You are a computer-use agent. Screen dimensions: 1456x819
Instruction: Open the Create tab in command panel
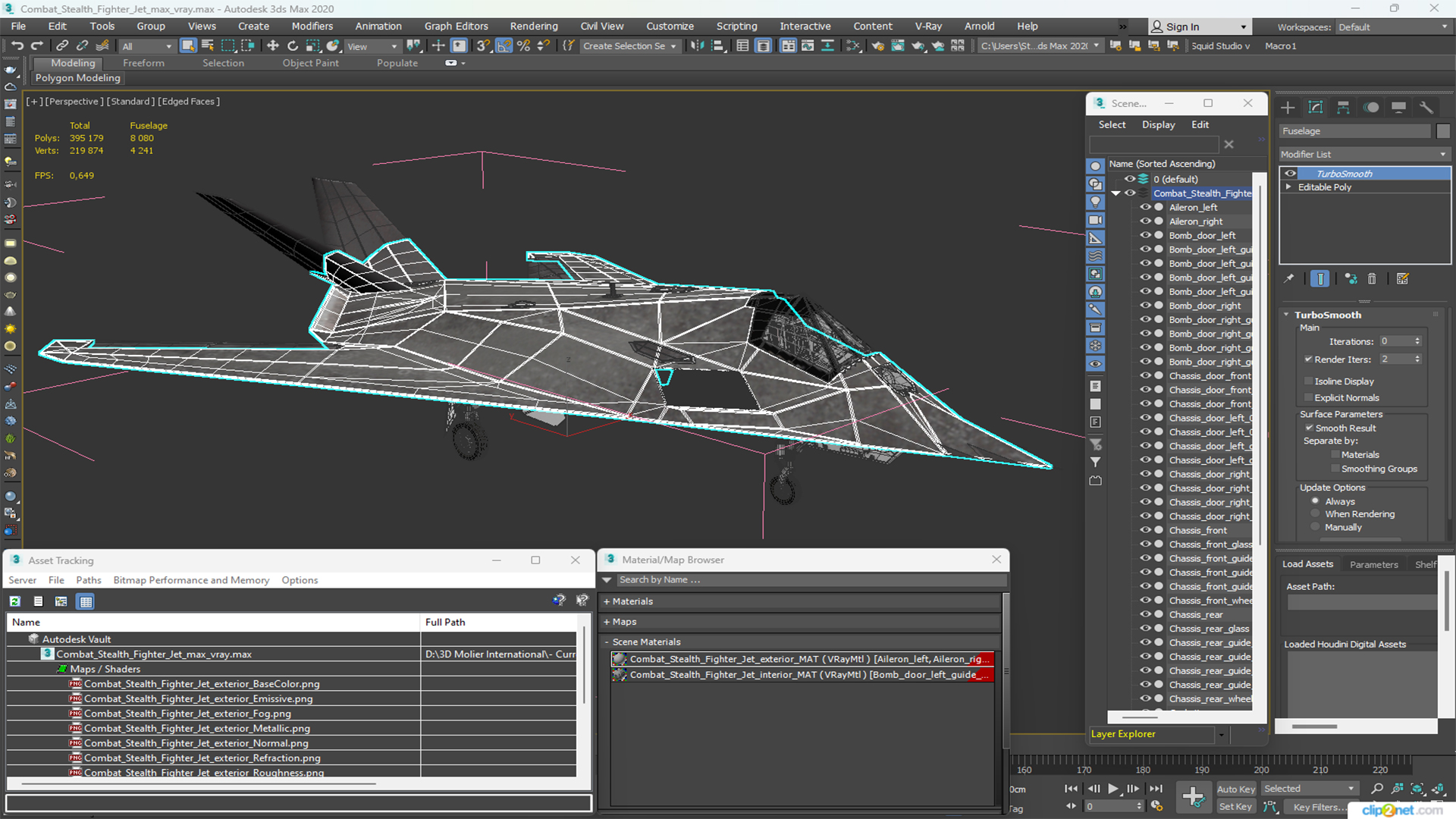pyautogui.click(x=1288, y=107)
